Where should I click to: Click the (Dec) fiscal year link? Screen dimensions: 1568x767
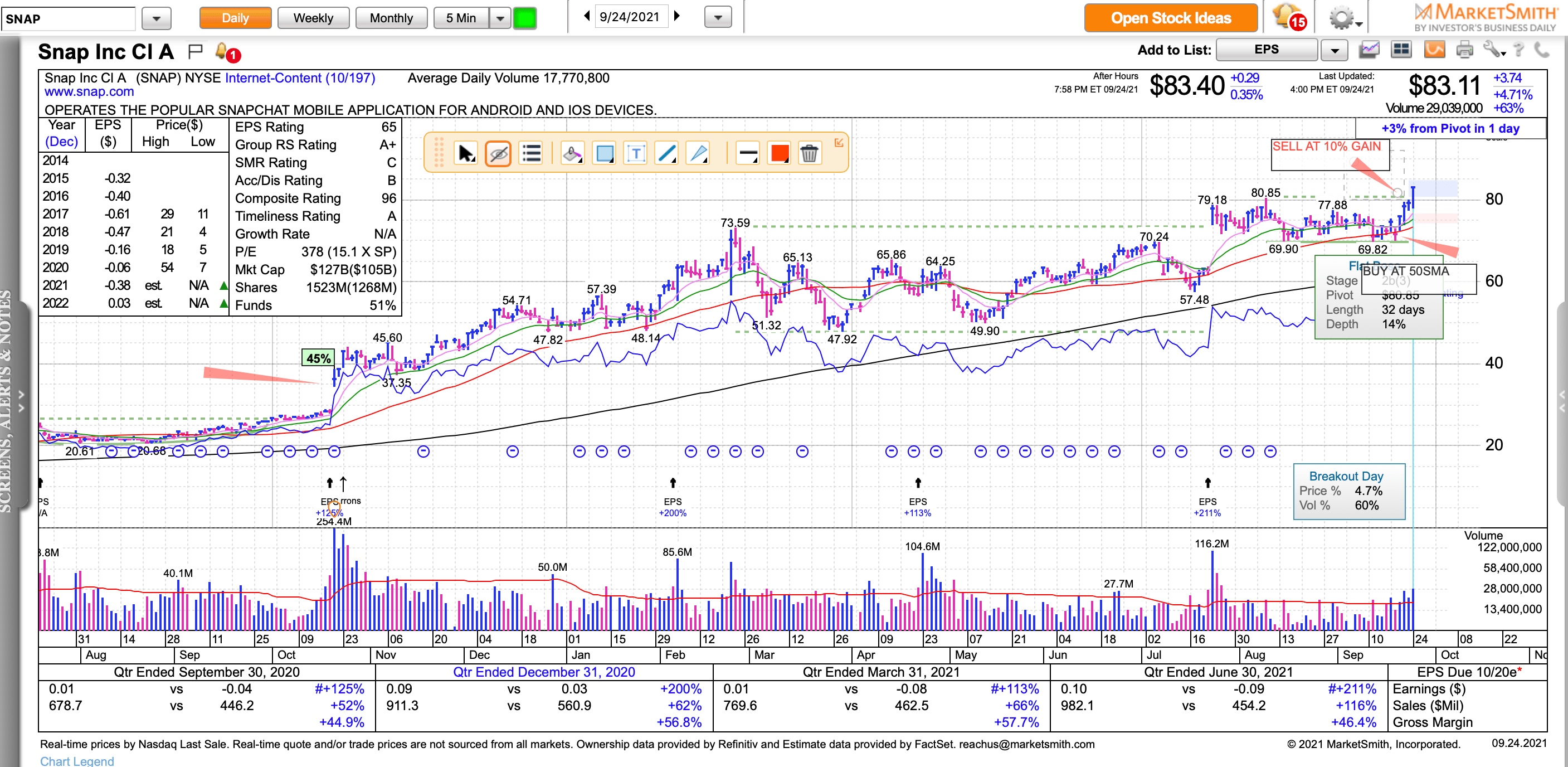pyautogui.click(x=61, y=141)
